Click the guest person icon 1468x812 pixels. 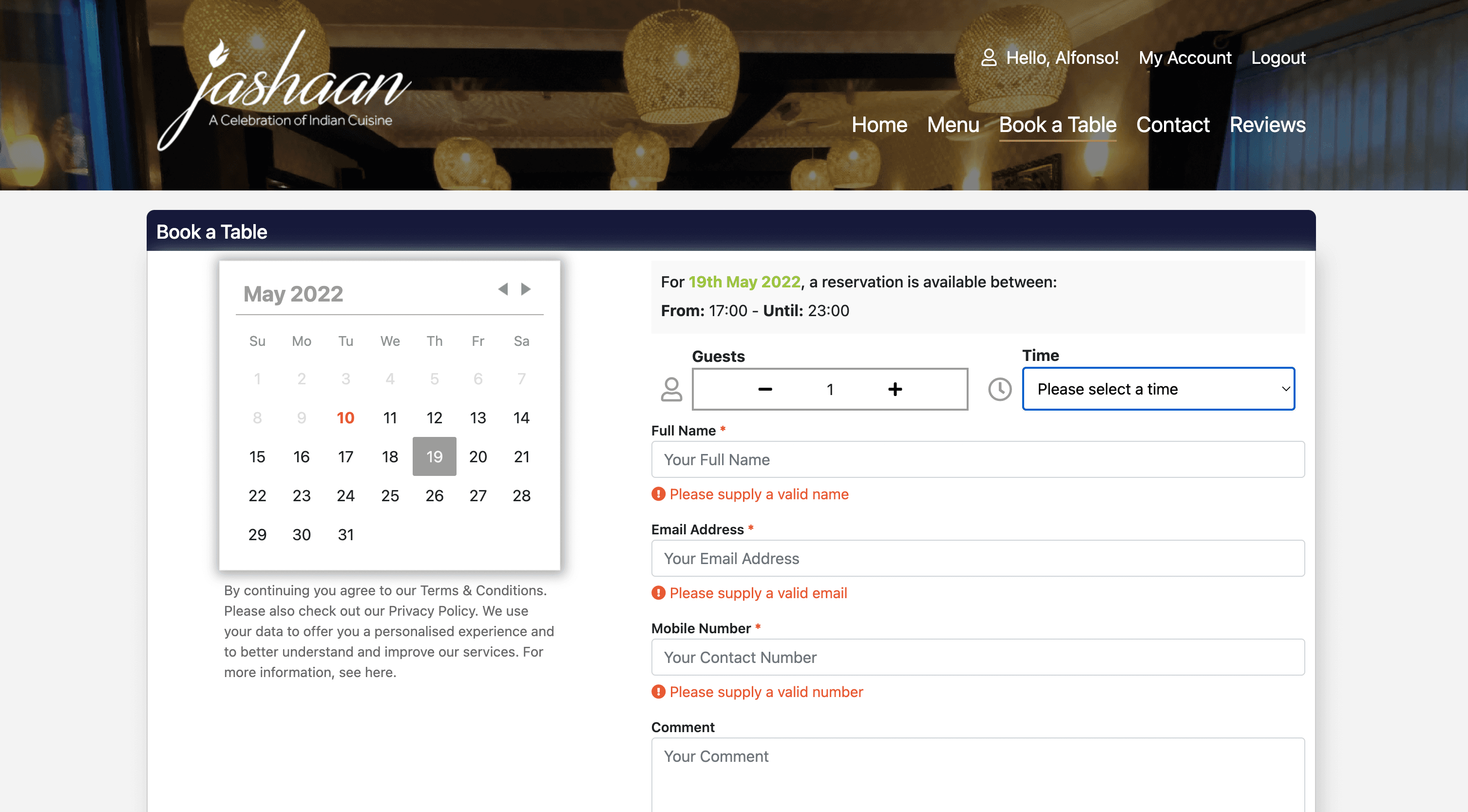tap(671, 389)
